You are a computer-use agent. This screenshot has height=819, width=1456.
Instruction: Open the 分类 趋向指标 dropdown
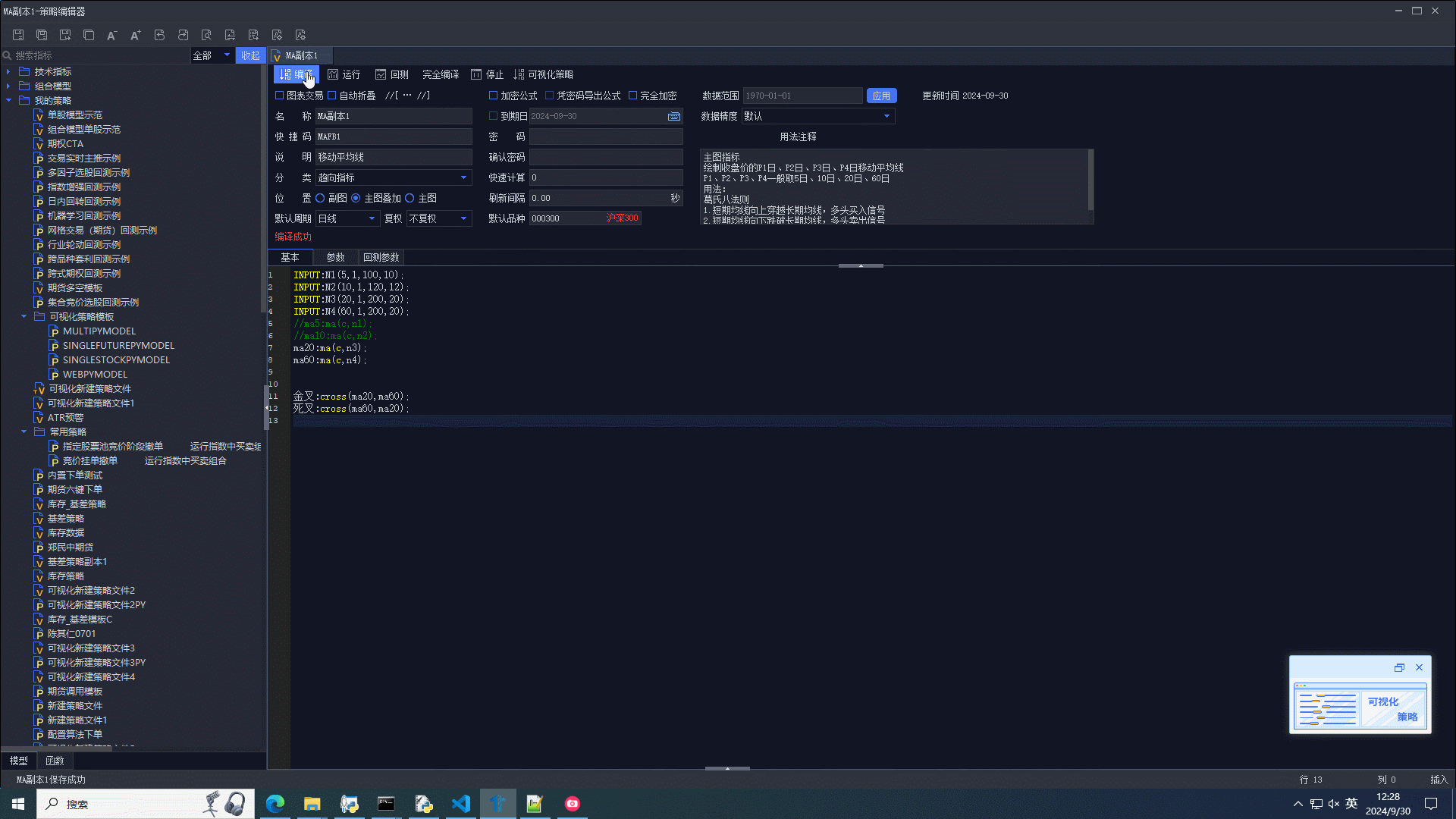(x=394, y=177)
